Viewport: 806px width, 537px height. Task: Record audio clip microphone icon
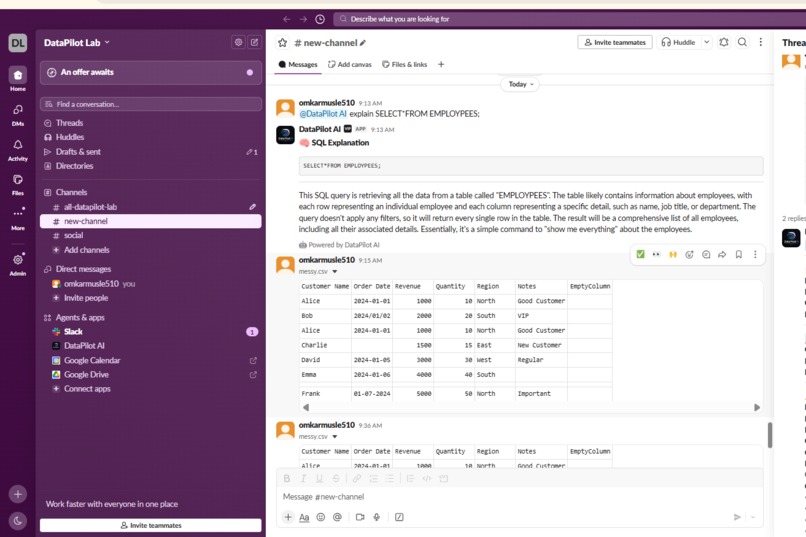tap(376, 517)
